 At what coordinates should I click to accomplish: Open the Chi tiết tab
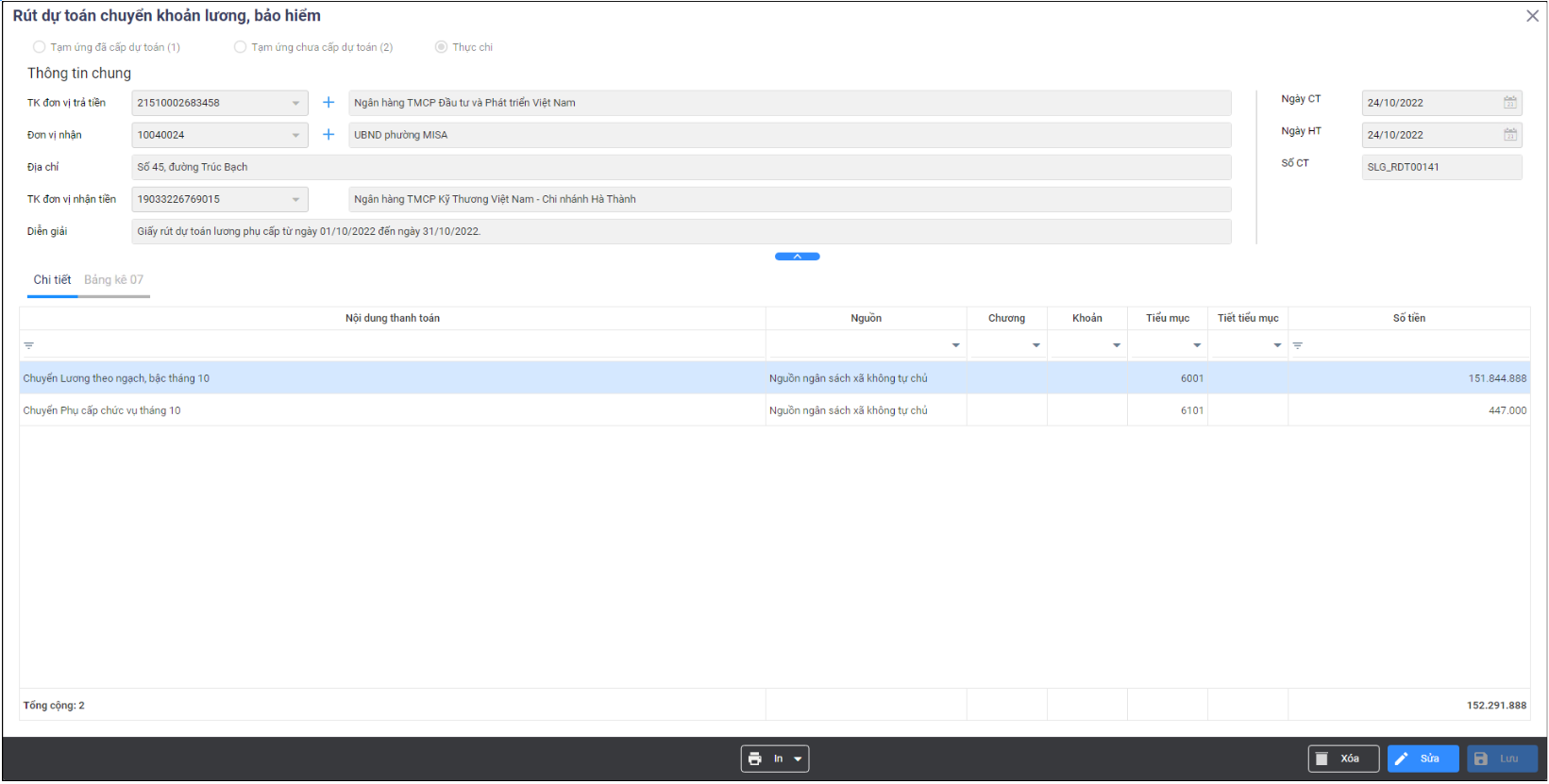coord(52,280)
